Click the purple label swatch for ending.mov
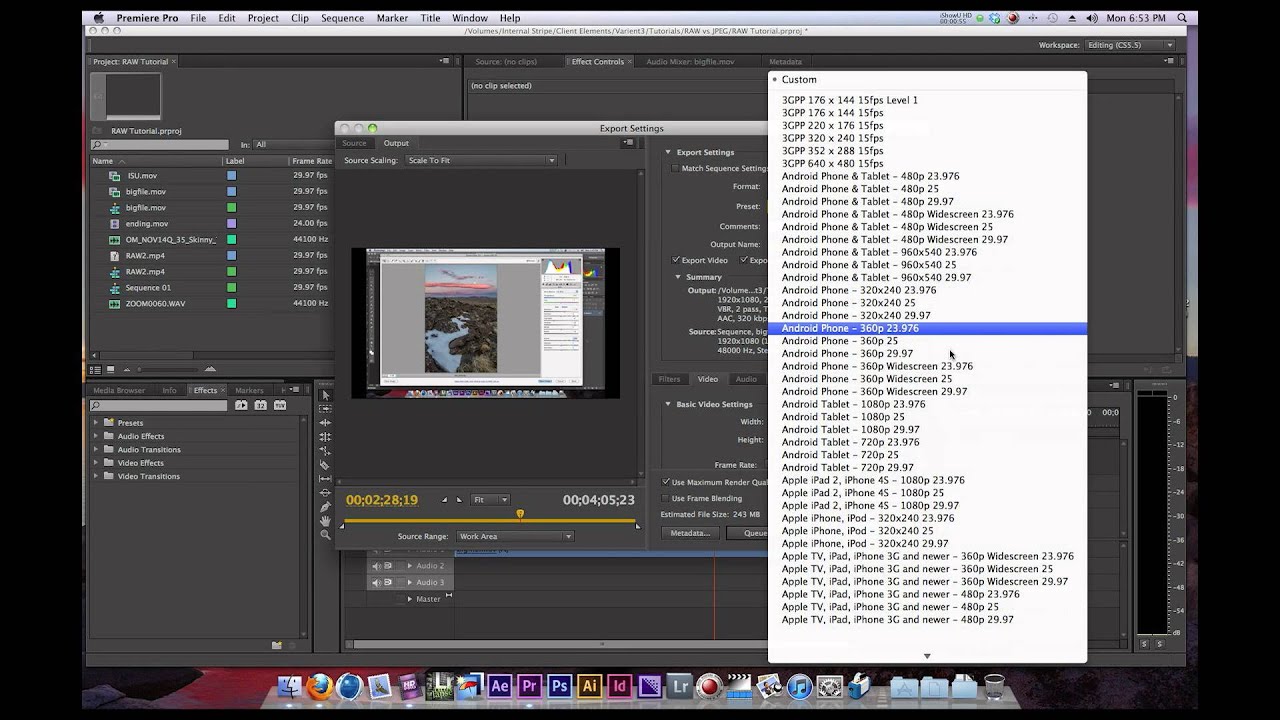The image size is (1280, 720). pyautogui.click(x=231, y=223)
